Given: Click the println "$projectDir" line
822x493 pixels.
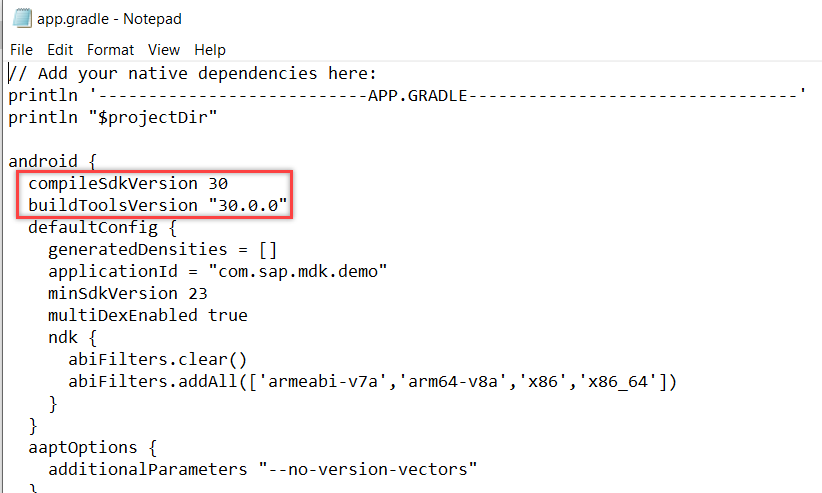Looking at the screenshot, I should [113, 117].
